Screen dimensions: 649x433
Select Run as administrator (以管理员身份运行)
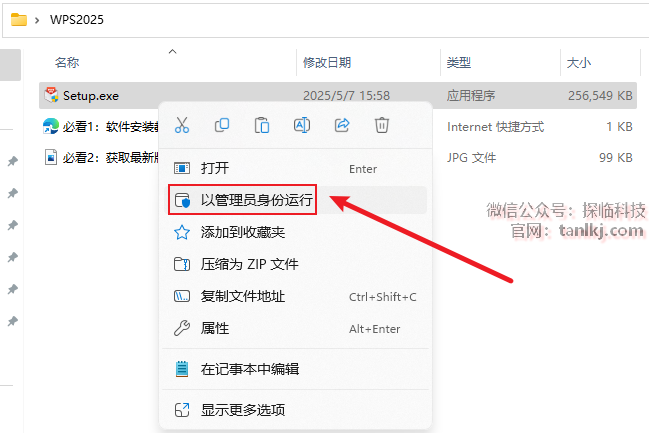click(295, 200)
